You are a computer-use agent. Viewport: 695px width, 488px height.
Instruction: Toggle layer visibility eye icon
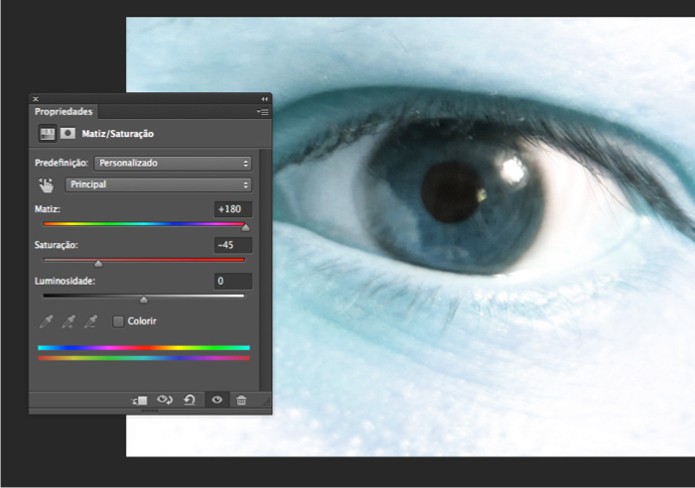(x=216, y=400)
